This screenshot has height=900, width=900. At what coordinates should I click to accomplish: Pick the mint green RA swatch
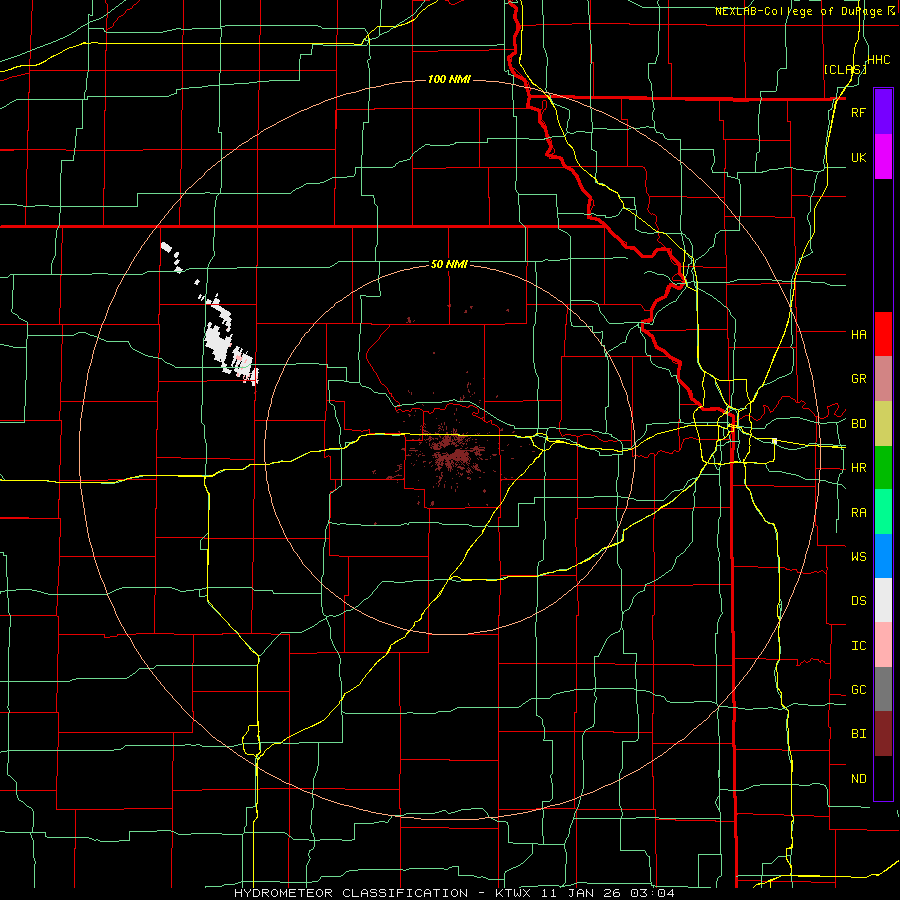pyautogui.click(x=883, y=512)
